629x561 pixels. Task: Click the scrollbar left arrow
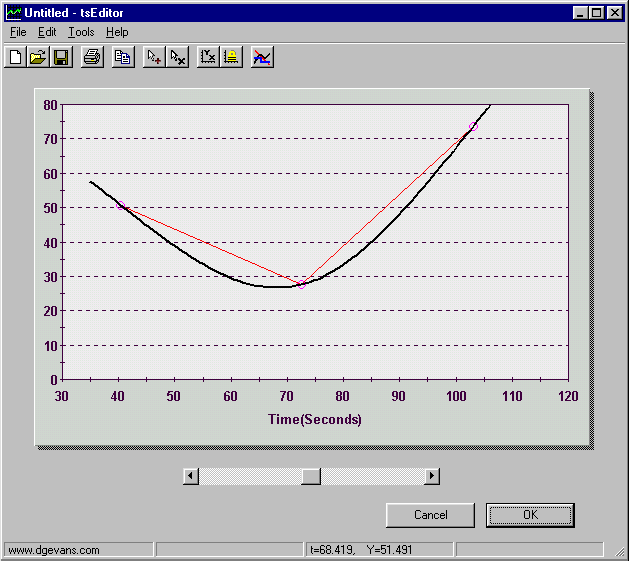[x=190, y=476]
